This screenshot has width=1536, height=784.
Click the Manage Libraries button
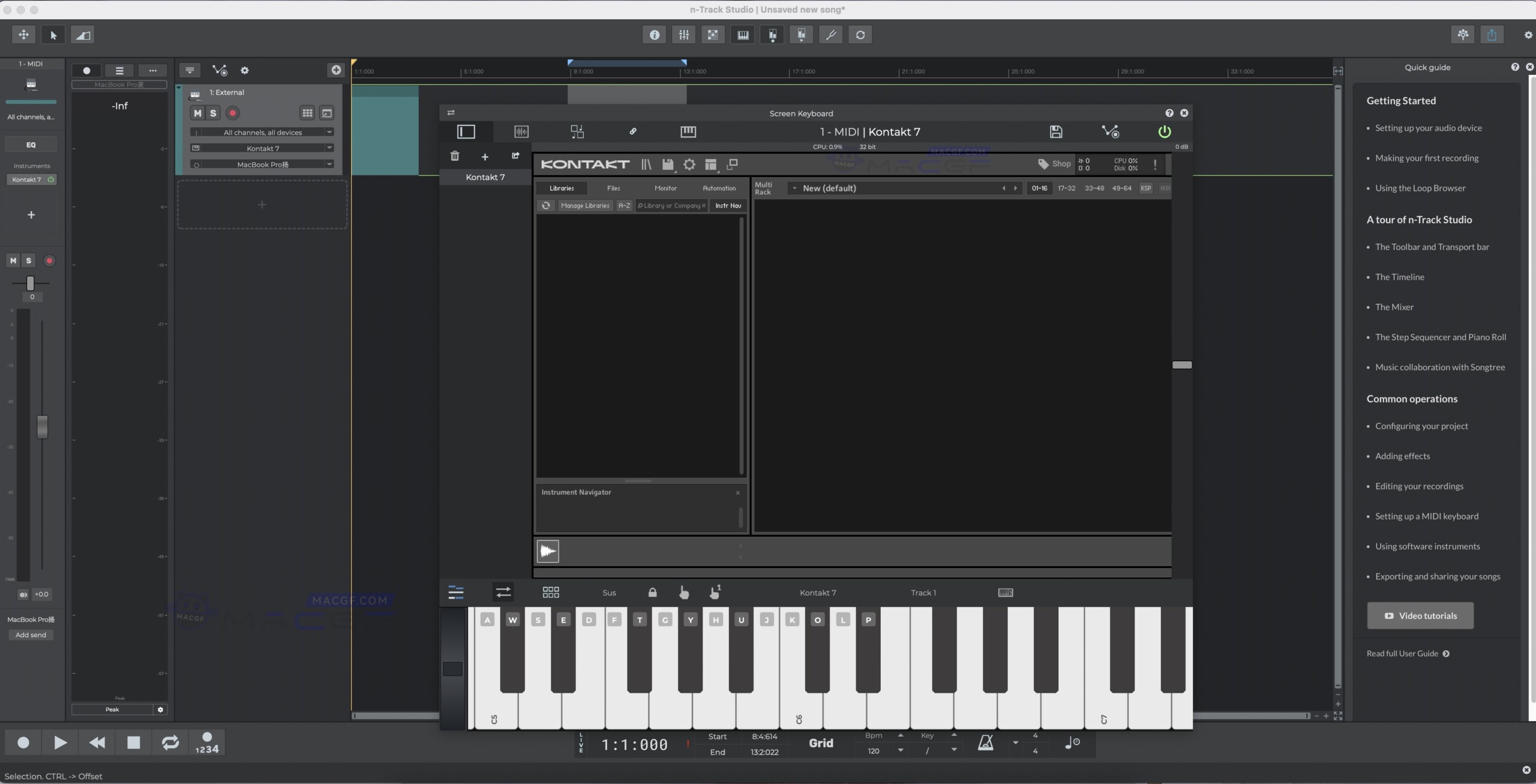[584, 205]
